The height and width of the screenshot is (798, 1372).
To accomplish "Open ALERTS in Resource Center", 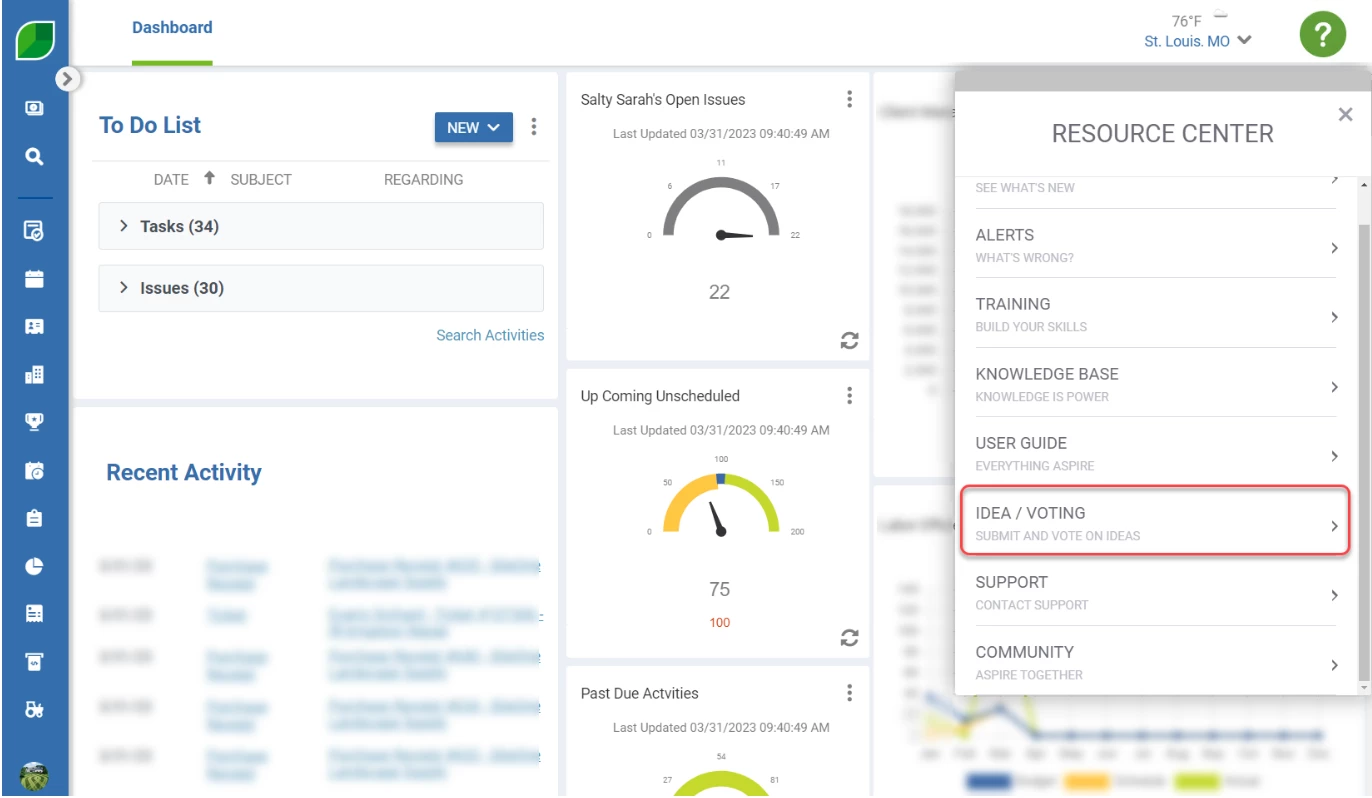I will point(1156,245).
